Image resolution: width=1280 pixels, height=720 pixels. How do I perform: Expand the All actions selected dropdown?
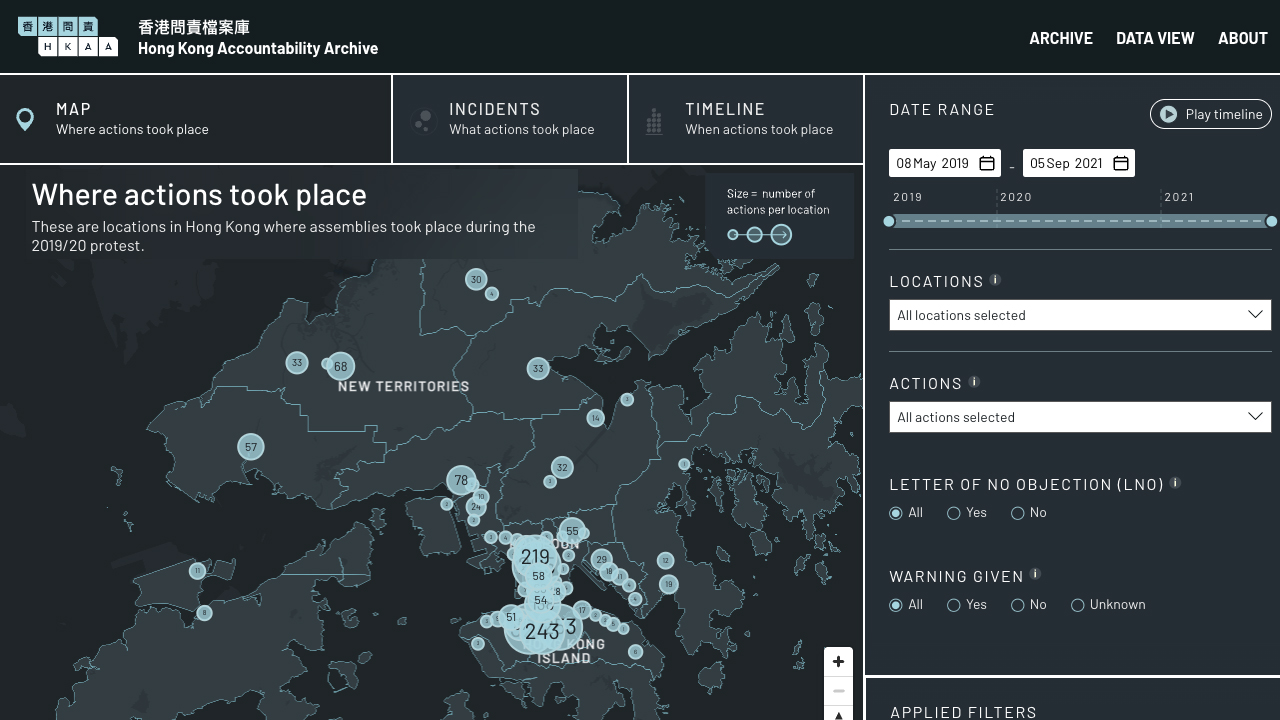tap(1080, 417)
